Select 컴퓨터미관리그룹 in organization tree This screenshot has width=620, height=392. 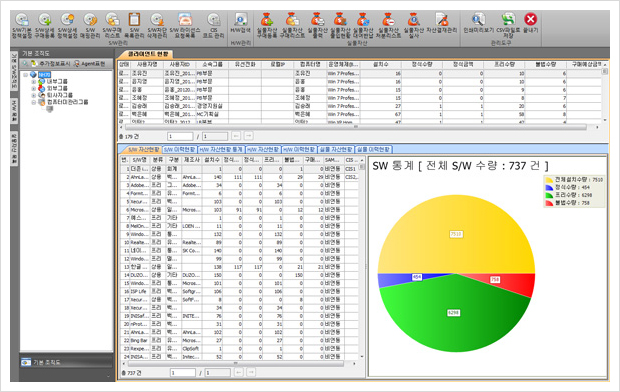coord(67,102)
